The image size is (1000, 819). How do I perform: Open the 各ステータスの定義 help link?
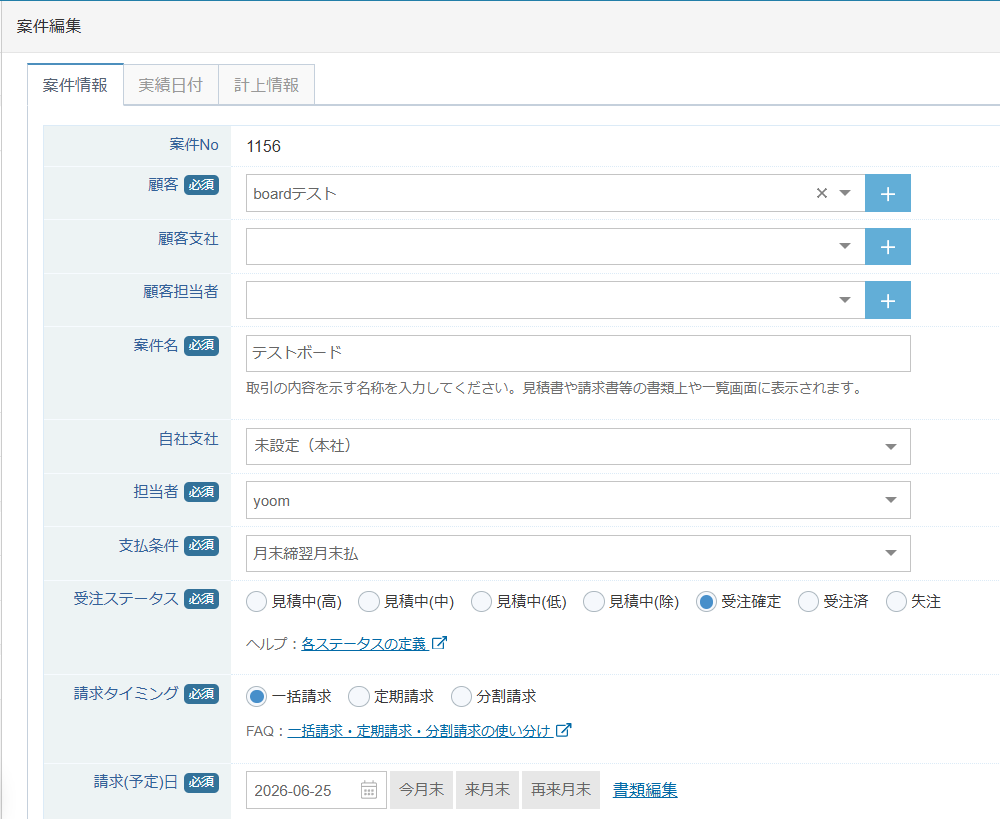click(x=364, y=644)
